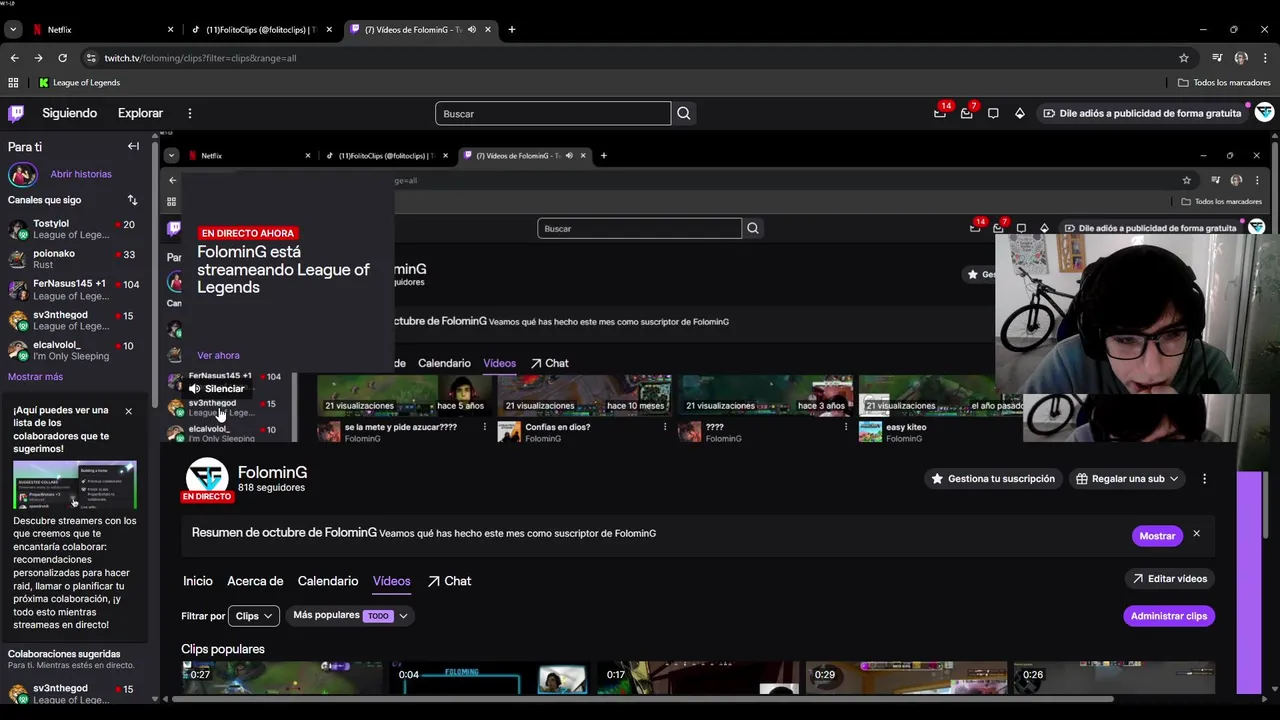
Task: Open Chrome three-dot menu
Action: [x=1265, y=58]
